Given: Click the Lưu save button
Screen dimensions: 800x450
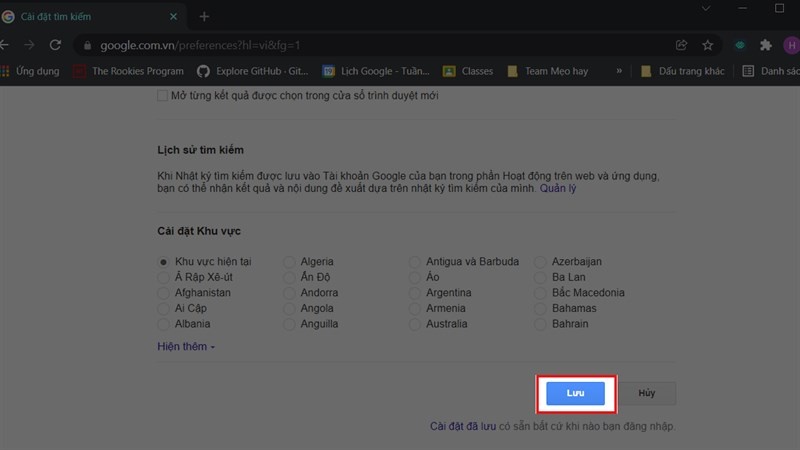Looking at the screenshot, I should 575,393.
